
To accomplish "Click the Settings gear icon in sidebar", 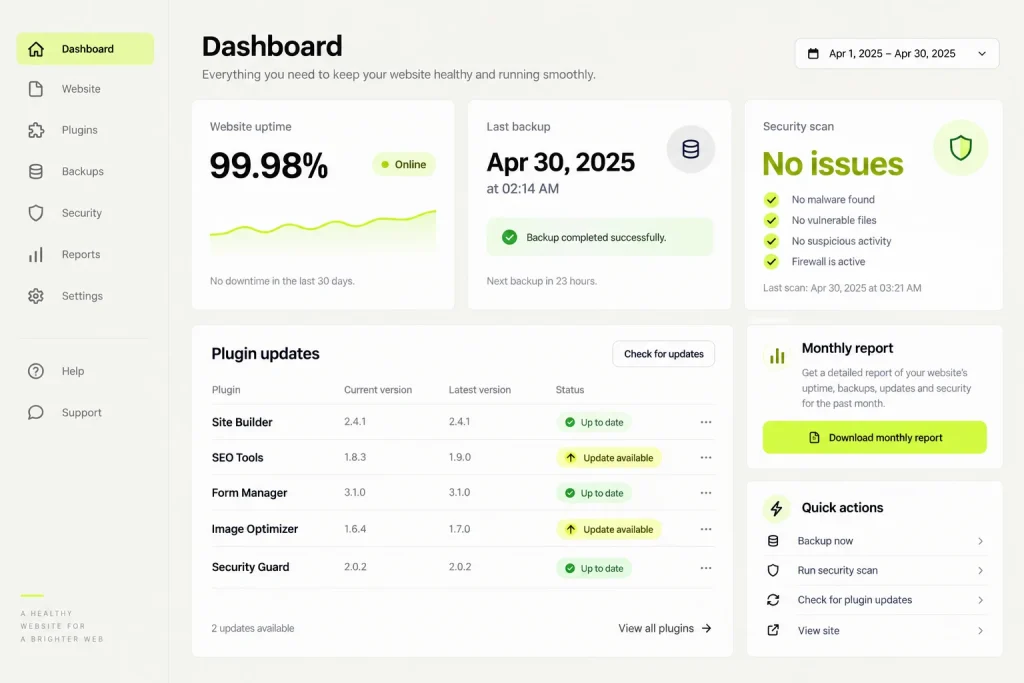I will [x=36, y=296].
